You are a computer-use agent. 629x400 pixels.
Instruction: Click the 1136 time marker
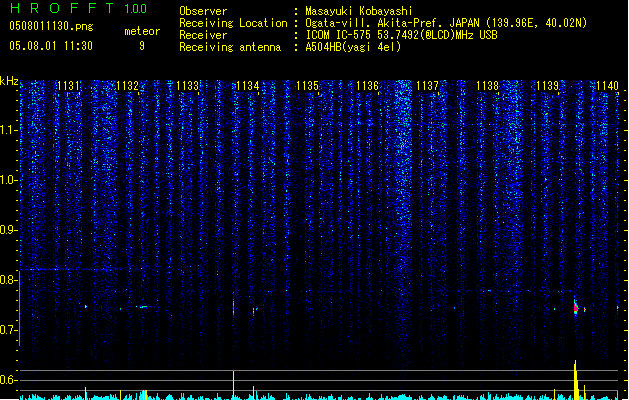coord(367,86)
